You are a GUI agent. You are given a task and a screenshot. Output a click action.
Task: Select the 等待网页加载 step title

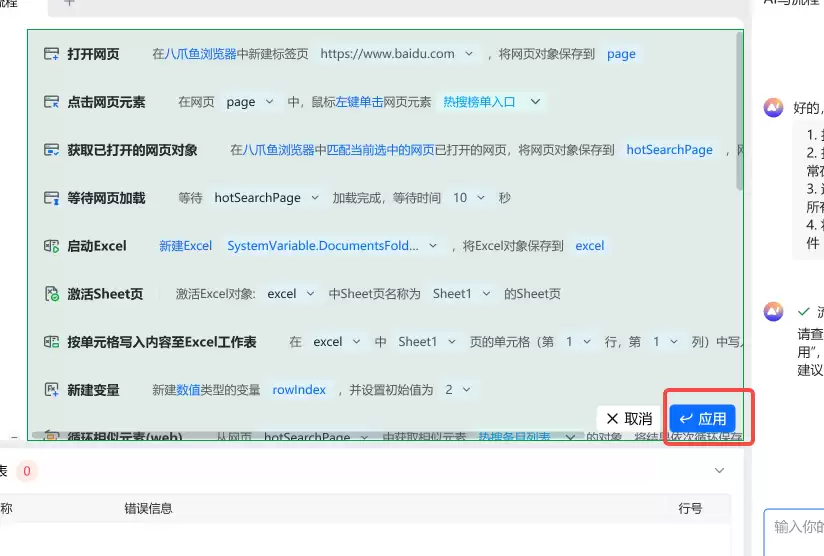pos(106,198)
